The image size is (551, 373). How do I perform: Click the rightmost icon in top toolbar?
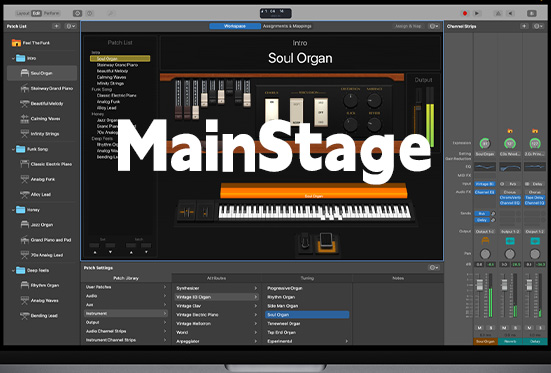531,13
